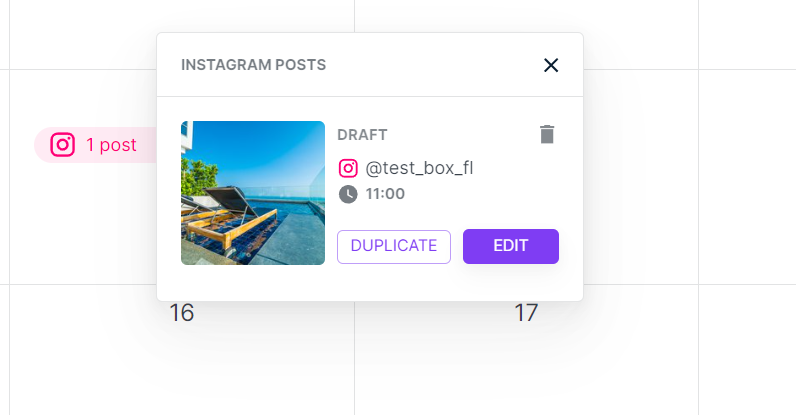Click the clock icon next to 11:00

pos(348,193)
